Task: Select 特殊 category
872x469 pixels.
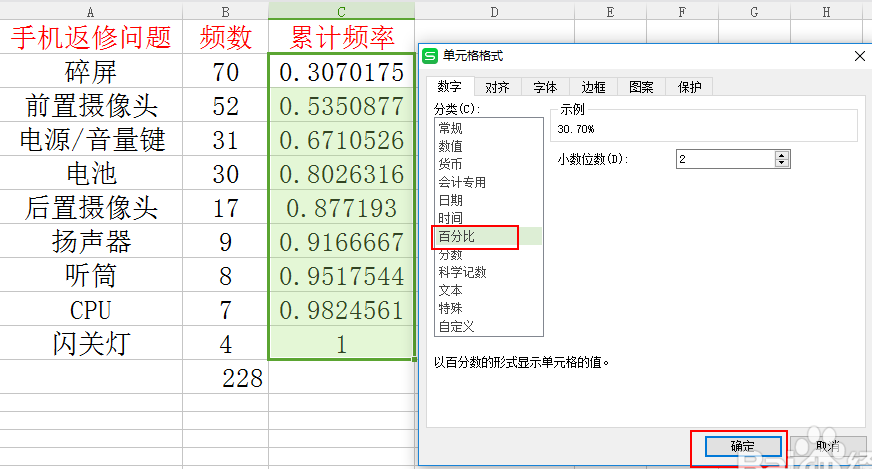Action: coord(488,308)
